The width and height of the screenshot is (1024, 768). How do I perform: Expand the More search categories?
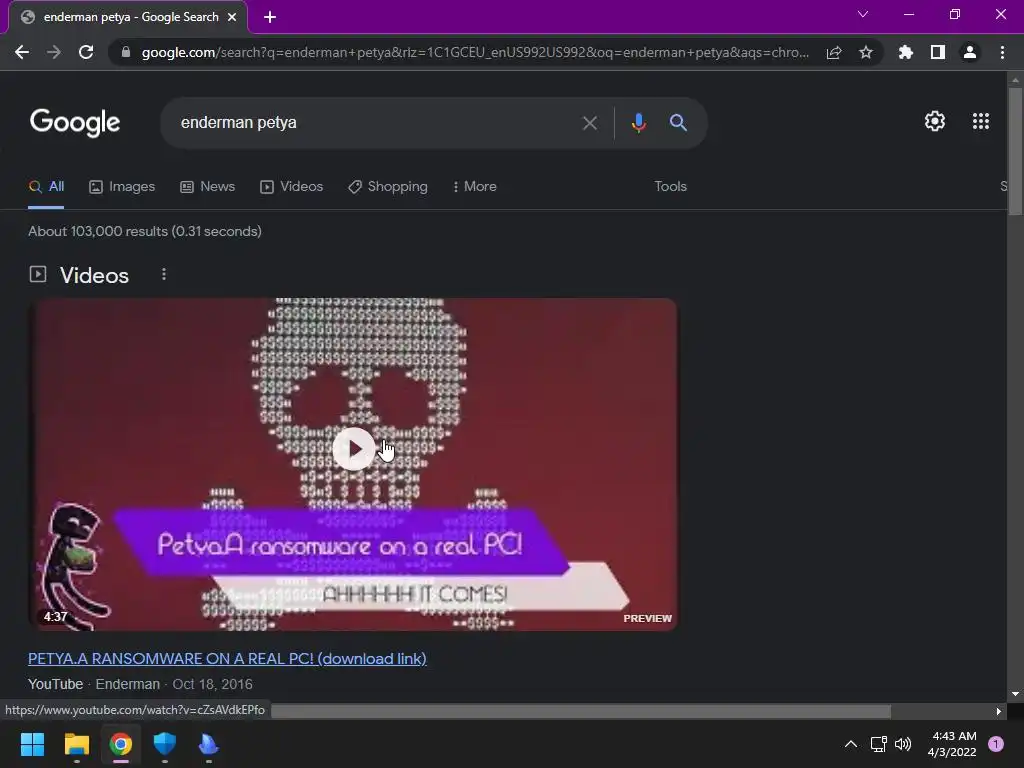pos(475,187)
